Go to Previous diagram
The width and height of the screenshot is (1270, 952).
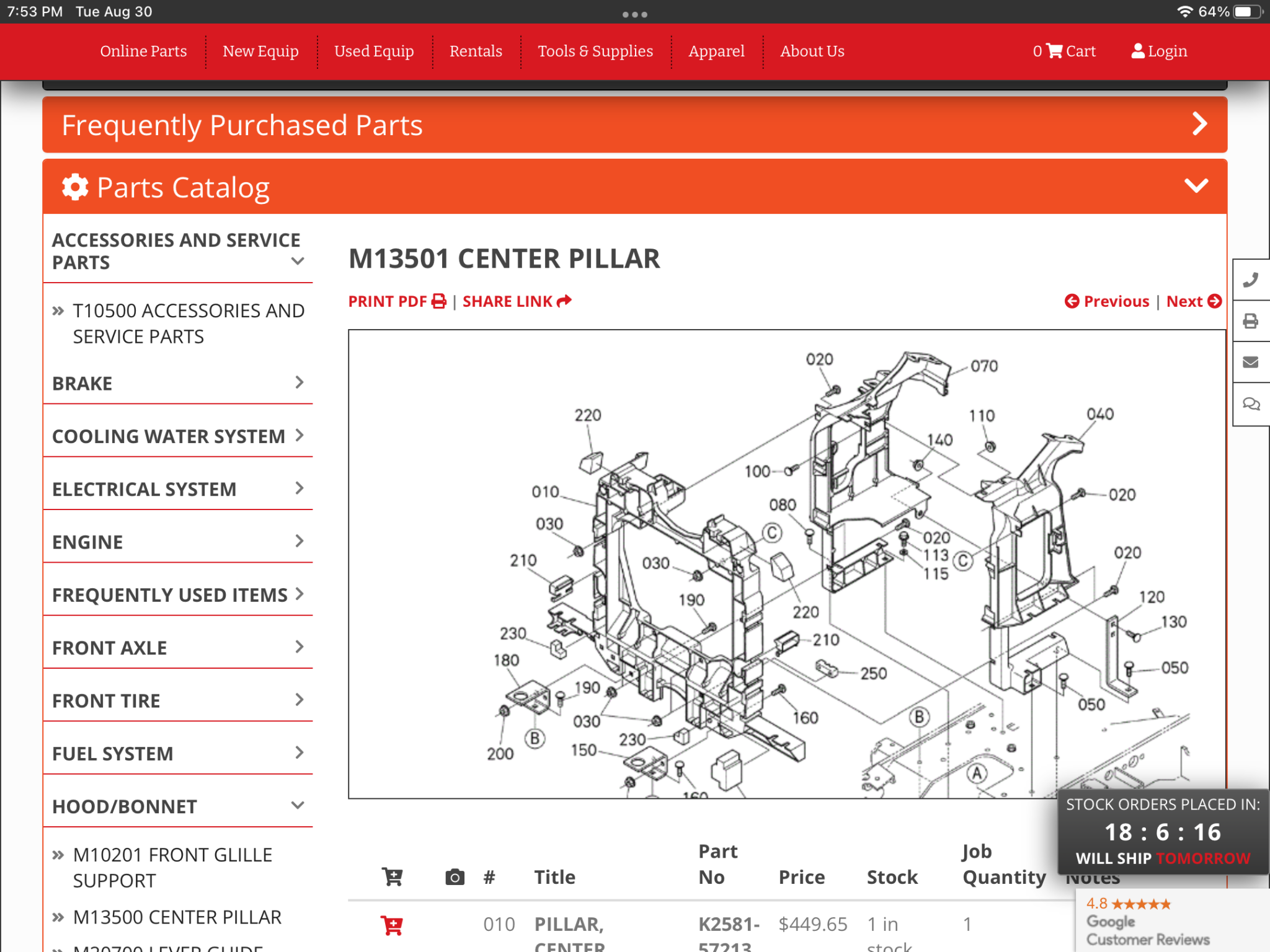point(1107,301)
